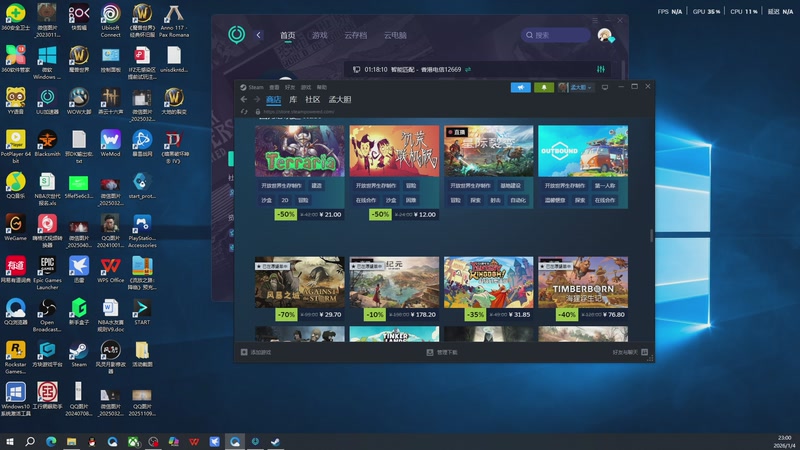This screenshot has width=800, height=450.
Task: Select 云电脑 tab in UU window
Action: click(395, 35)
